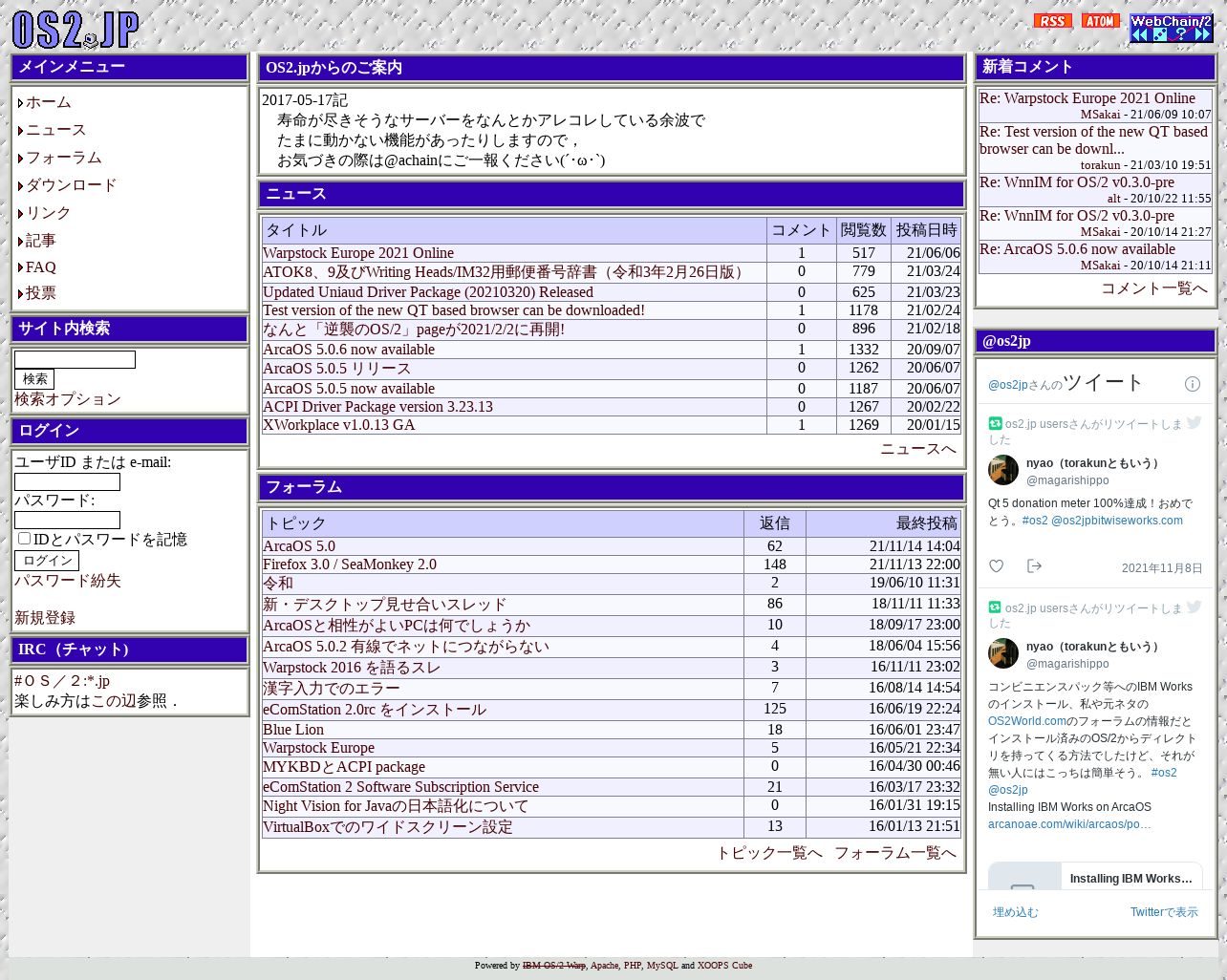Toggle remember ID and password checkbox
This screenshot has width=1227, height=980.
pos(24,539)
